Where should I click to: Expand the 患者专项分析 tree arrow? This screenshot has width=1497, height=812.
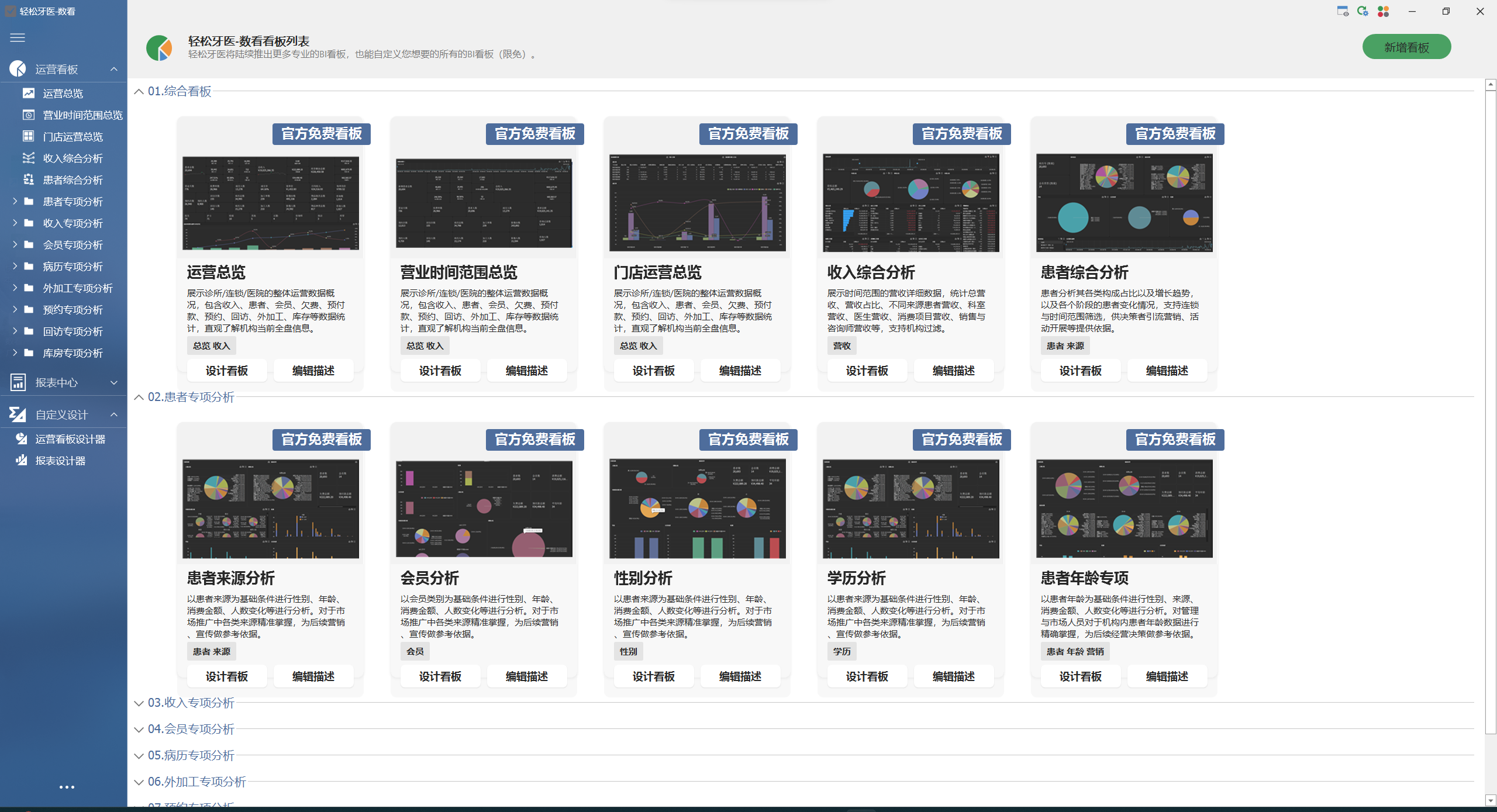point(15,201)
